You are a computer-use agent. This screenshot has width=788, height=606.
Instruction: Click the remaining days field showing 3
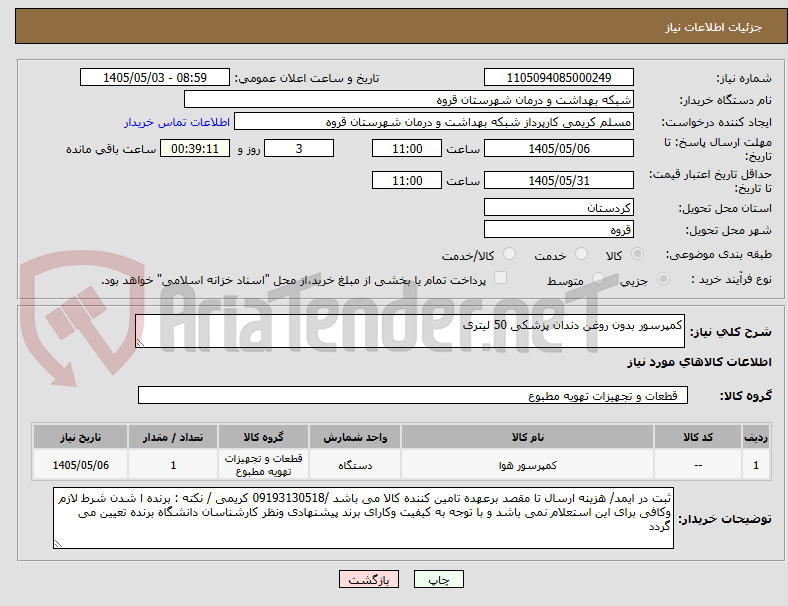(x=299, y=148)
